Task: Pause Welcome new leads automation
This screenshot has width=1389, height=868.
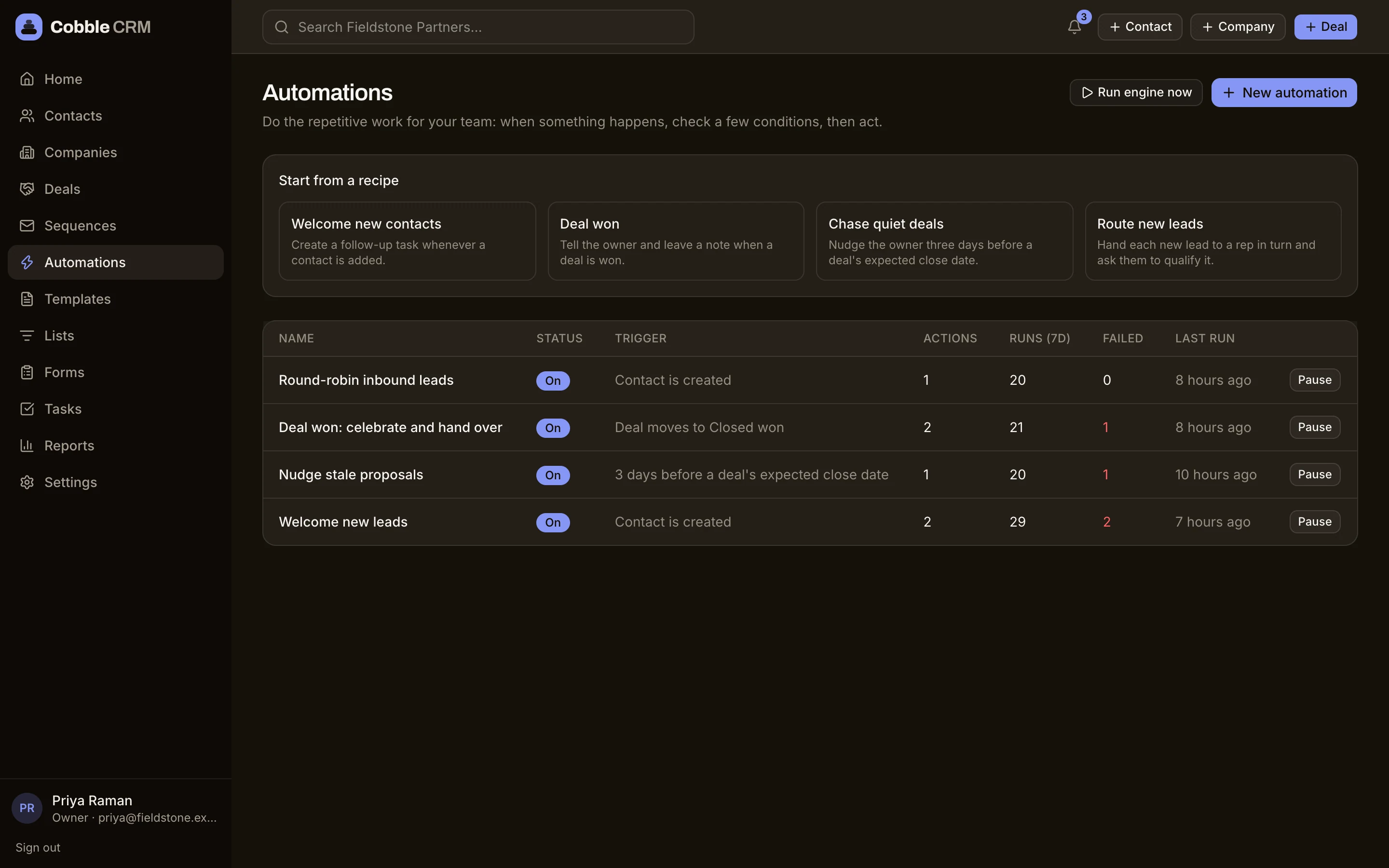Action: (x=1314, y=522)
